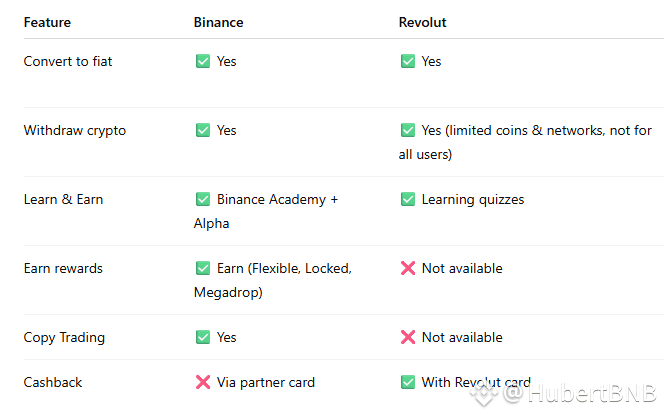Click green checkmark in Revolut Convert to fiat
This screenshot has height=418, width=665.
[x=408, y=62]
